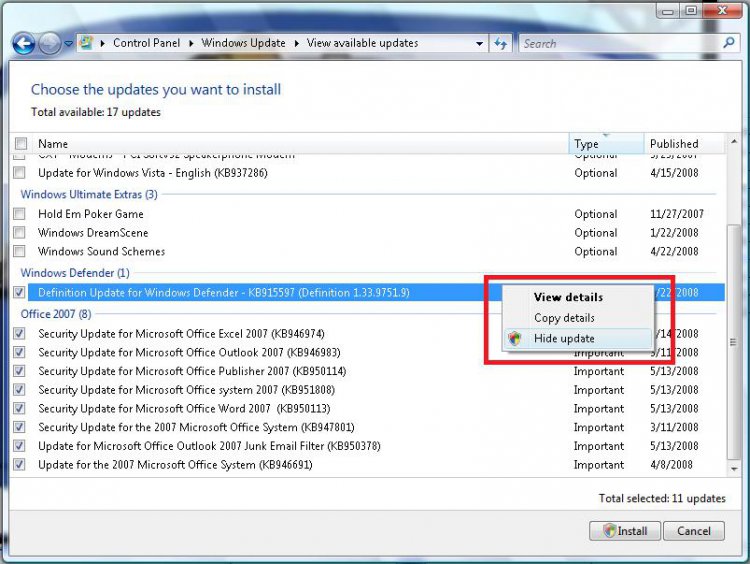Click the Cancel button
This screenshot has width=750, height=564.
pyautogui.click(x=694, y=531)
